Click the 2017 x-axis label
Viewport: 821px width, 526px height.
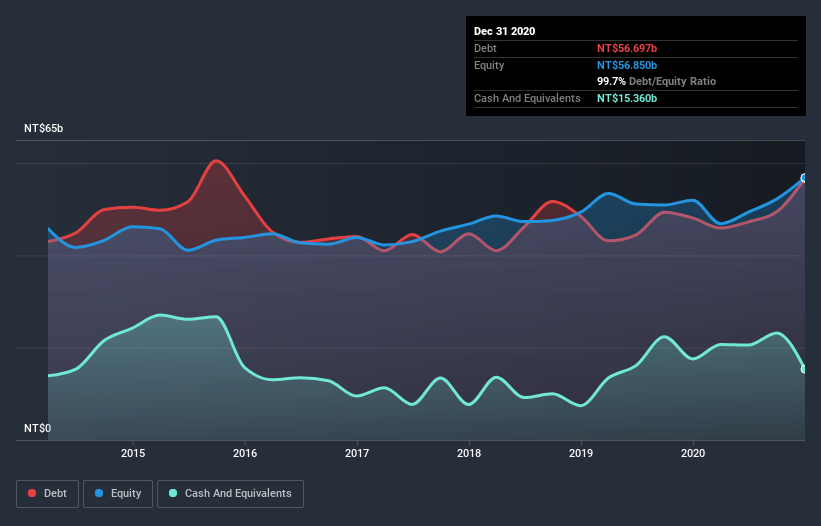pyautogui.click(x=357, y=453)
